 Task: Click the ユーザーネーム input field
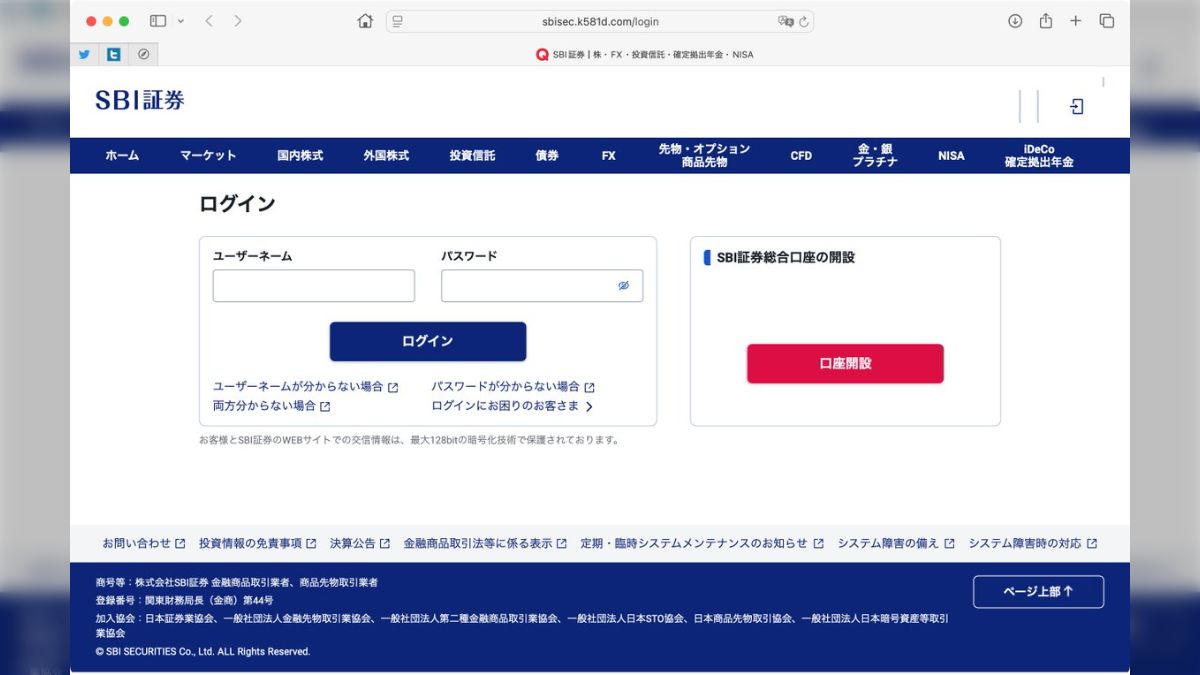pyautogui.click(x=314, y=286)
